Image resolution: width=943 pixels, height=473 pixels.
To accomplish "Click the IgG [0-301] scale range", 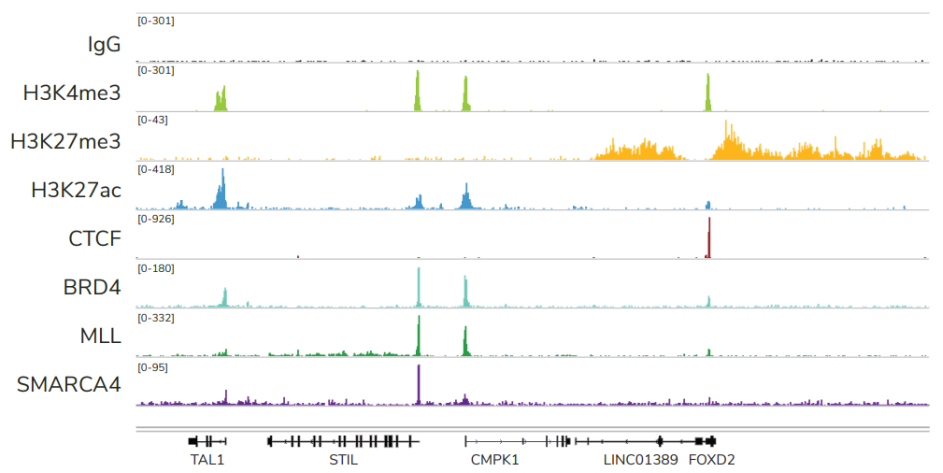I will 156,21.
